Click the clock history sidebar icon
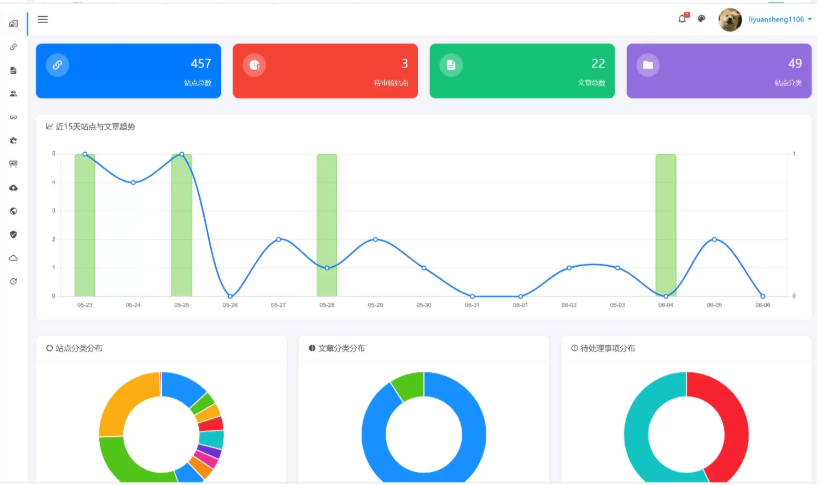The image size is (823, 486). coord(13,281)
